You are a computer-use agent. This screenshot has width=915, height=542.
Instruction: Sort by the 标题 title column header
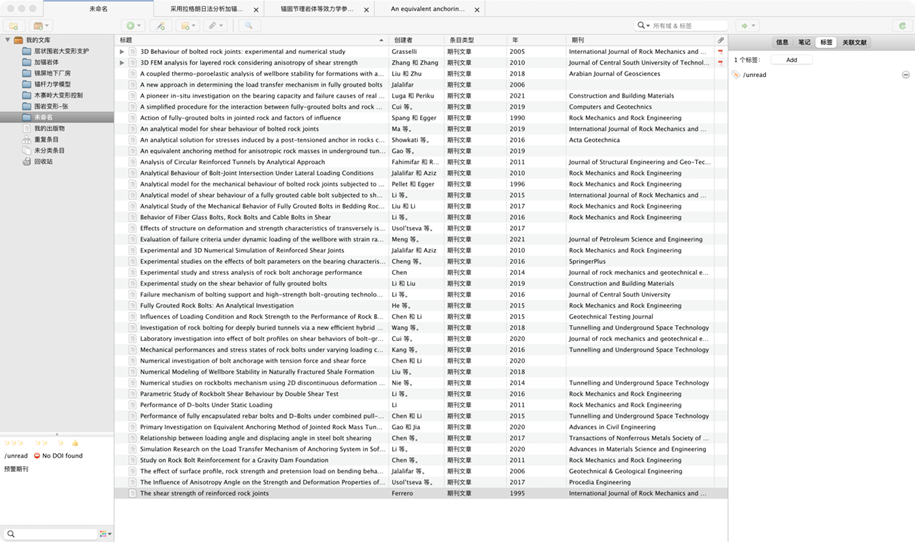pyautogui.click(x=252, y=40)
